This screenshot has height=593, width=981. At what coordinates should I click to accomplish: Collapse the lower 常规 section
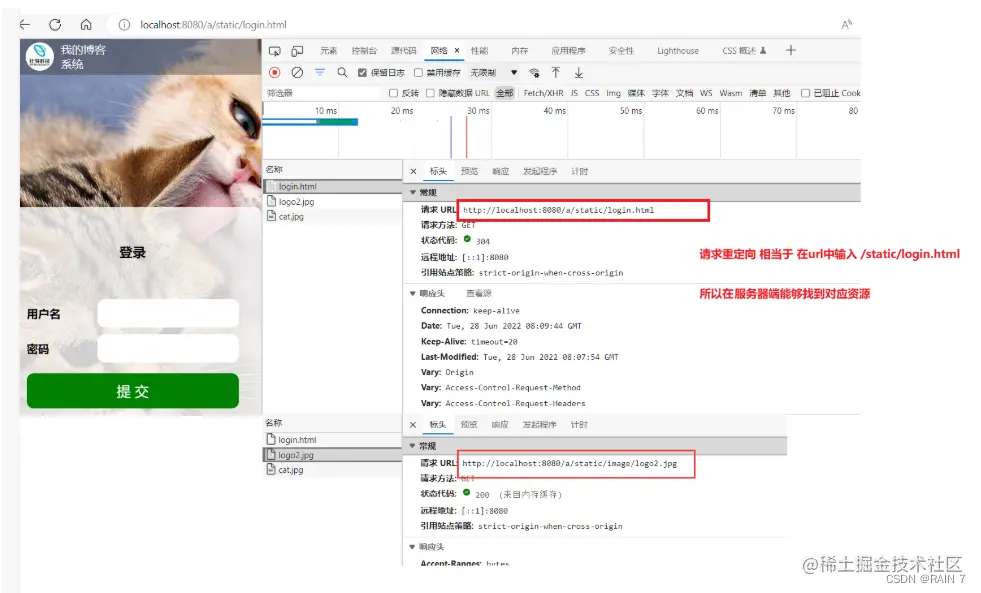coord(412,446)
